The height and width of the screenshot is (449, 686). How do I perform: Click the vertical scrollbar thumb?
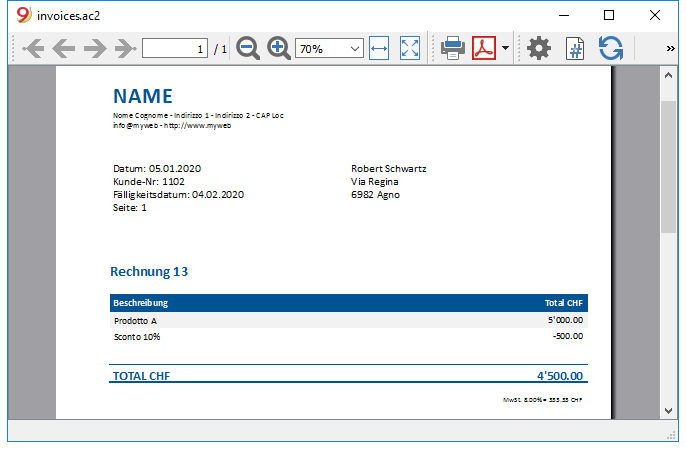pos(668,167)
